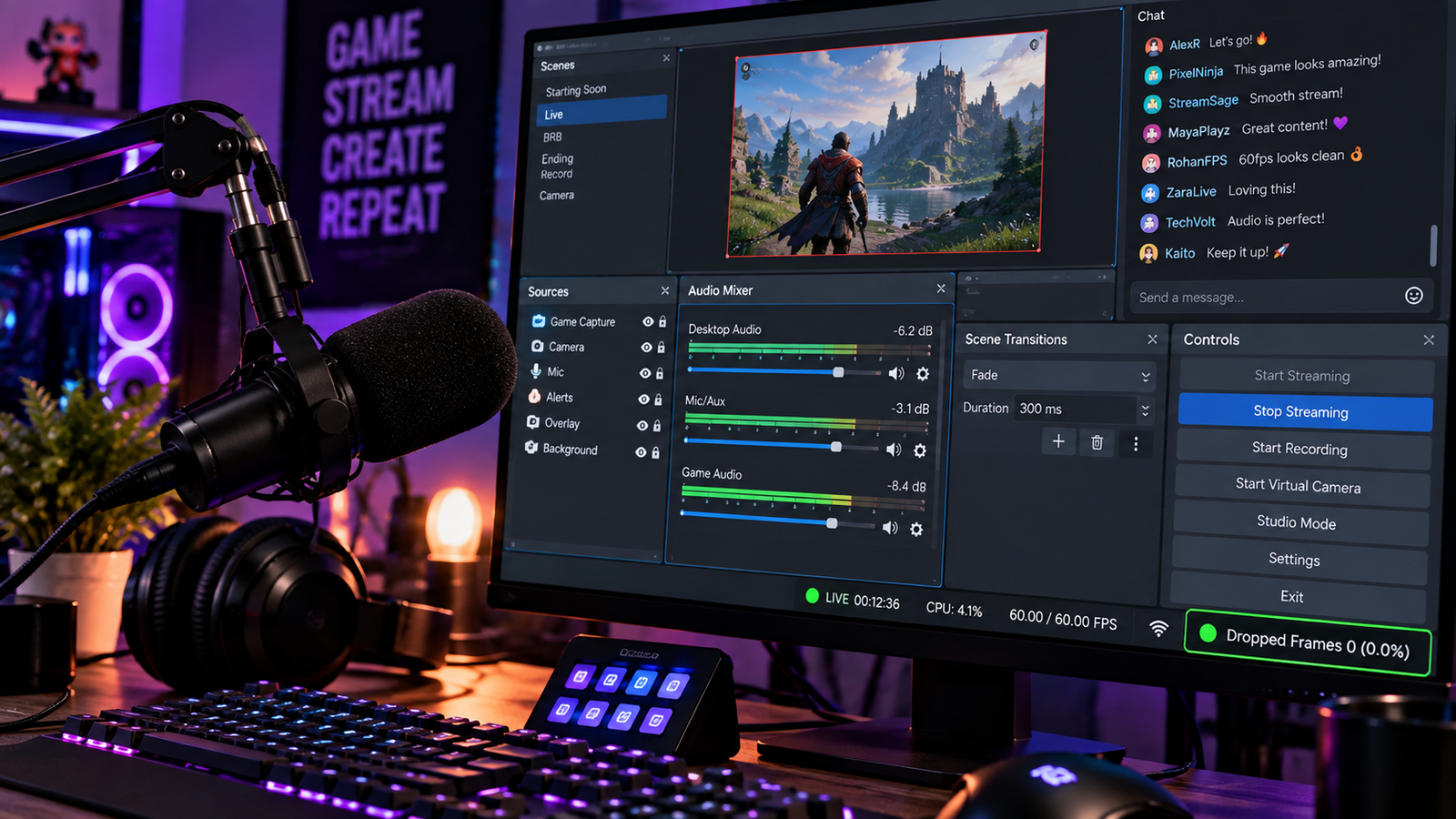Click the Background source icon

click(531, 448)
